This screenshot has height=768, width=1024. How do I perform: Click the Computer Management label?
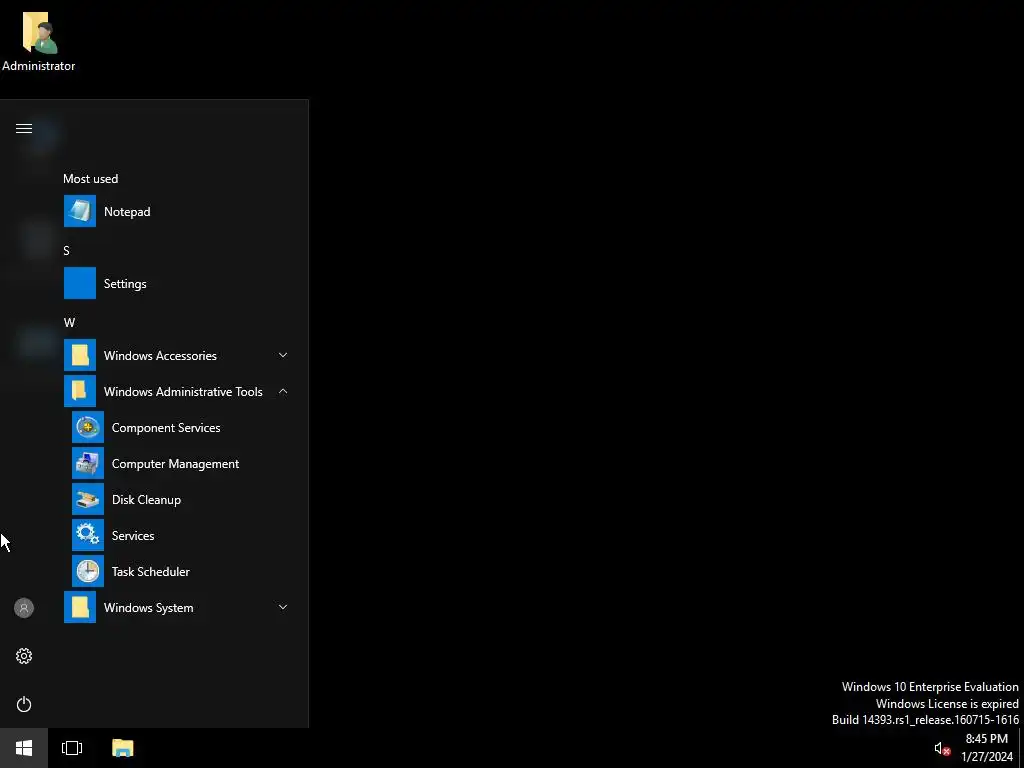(175, 464)
